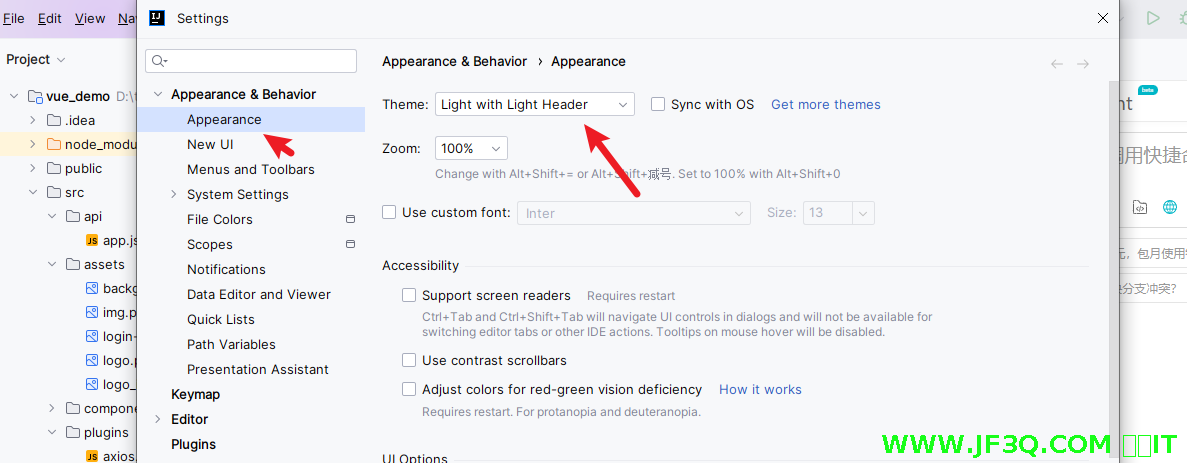1187x463 pixels.
Task: Select Keymap in the settings tree
Action: pos(195,394)
